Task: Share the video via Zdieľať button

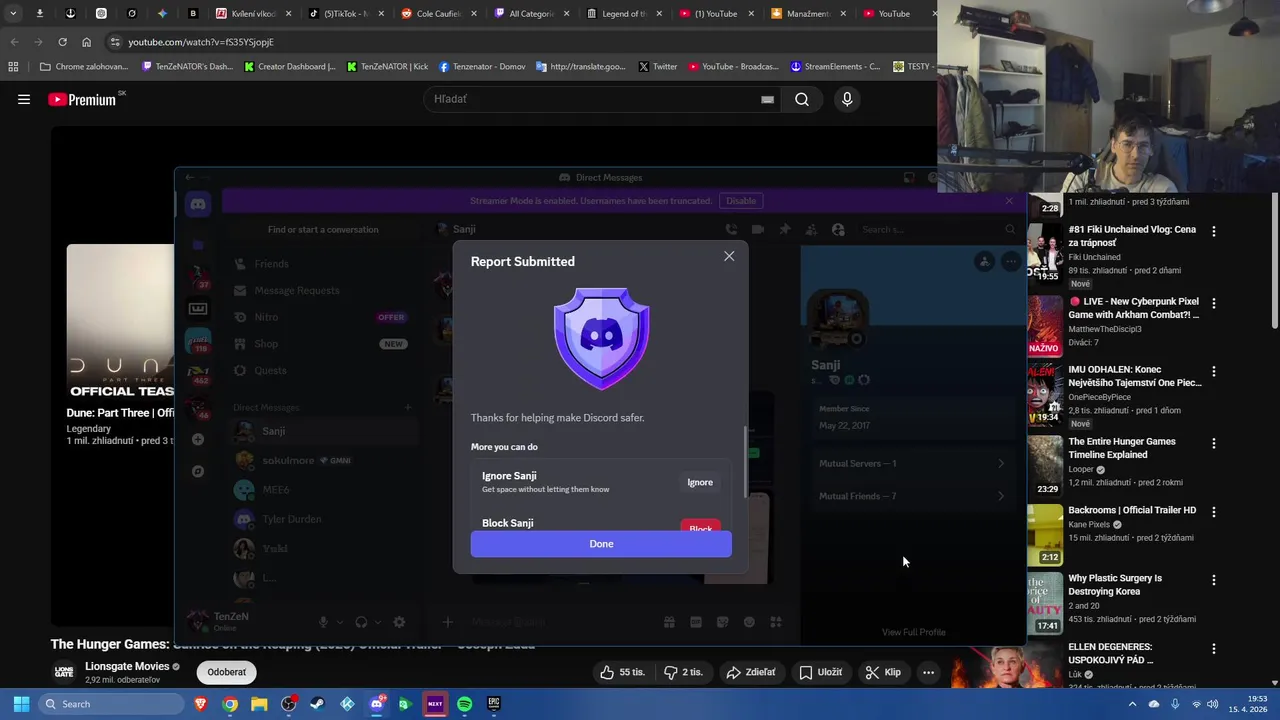Action: click(750, 672)
